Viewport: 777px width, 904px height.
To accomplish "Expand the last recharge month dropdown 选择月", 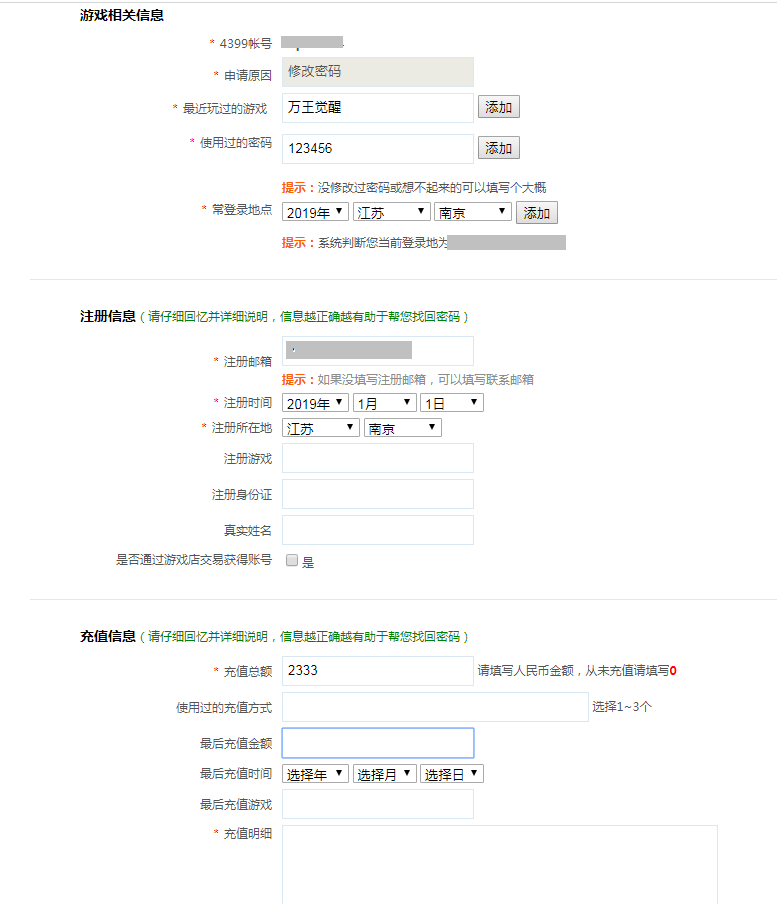I will [x=384, y=774].
